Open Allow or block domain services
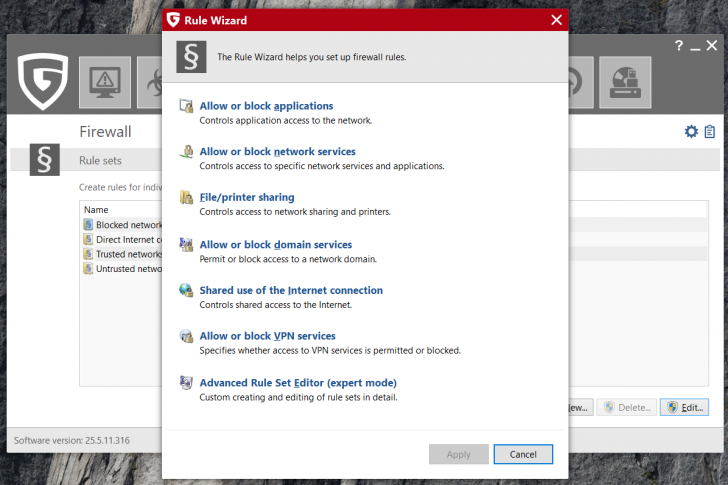 [275, 245]
